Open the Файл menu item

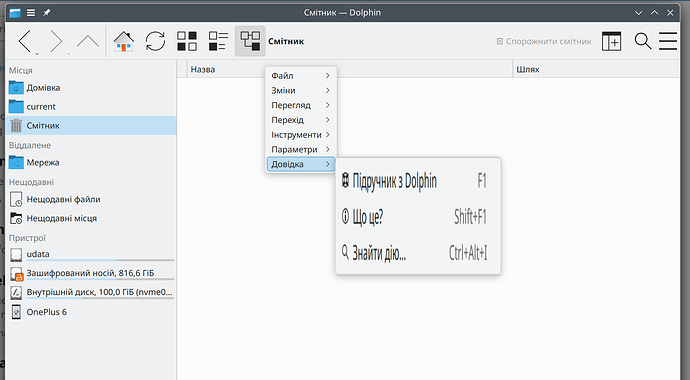(x=301, y=76)
